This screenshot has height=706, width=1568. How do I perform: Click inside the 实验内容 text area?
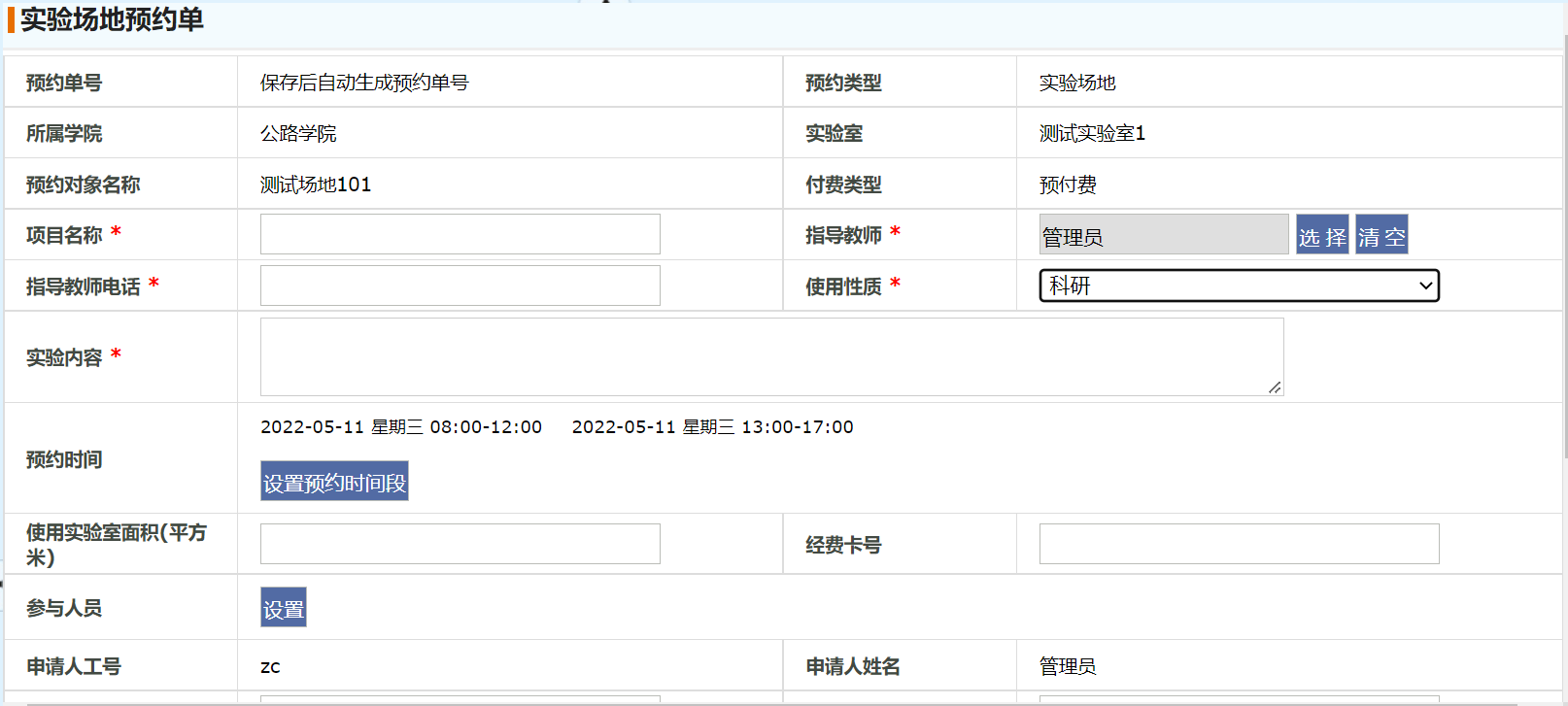click(x=770, y=356)
